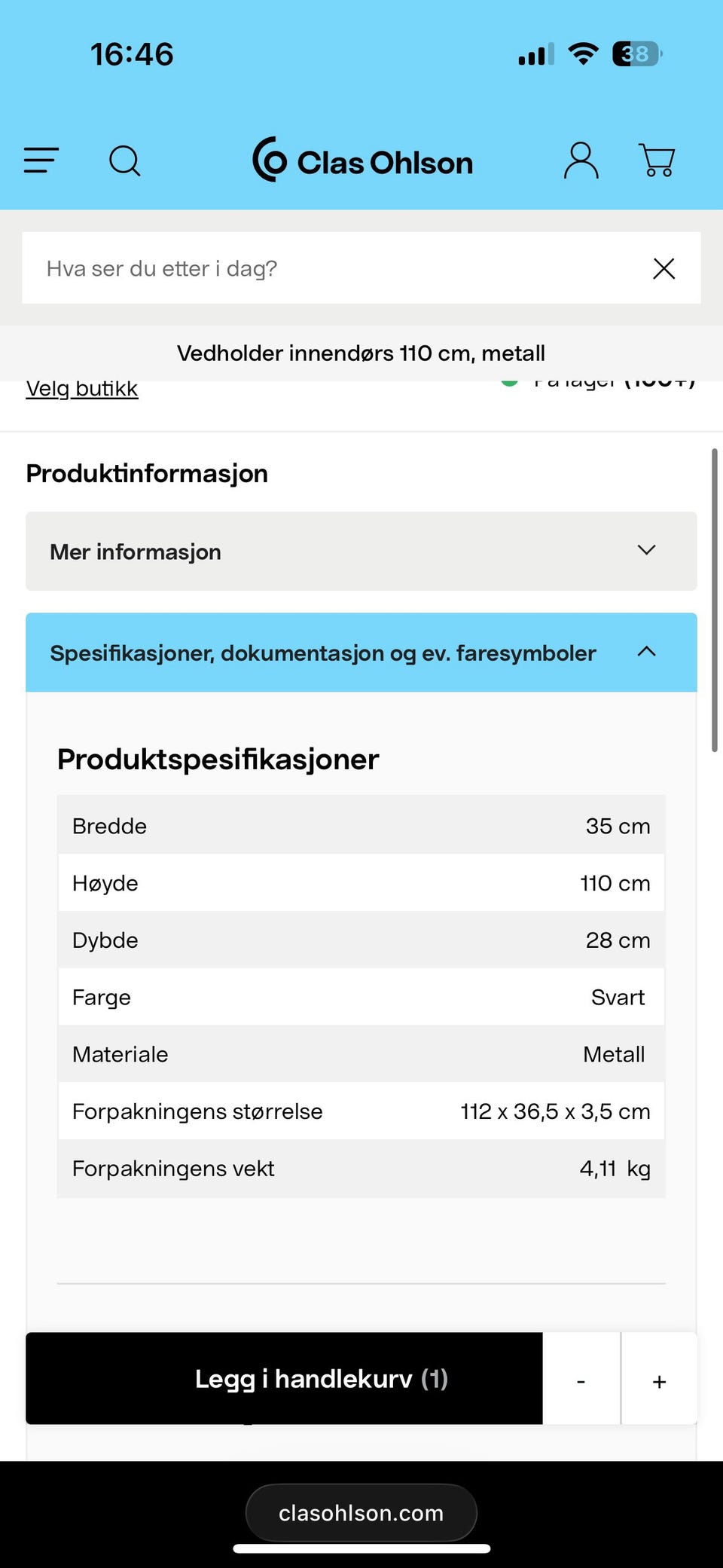The height and width of the screenshot is (1568, 723).
Task: Tap the Wi-Fi status icon
Action: [583, 54]
